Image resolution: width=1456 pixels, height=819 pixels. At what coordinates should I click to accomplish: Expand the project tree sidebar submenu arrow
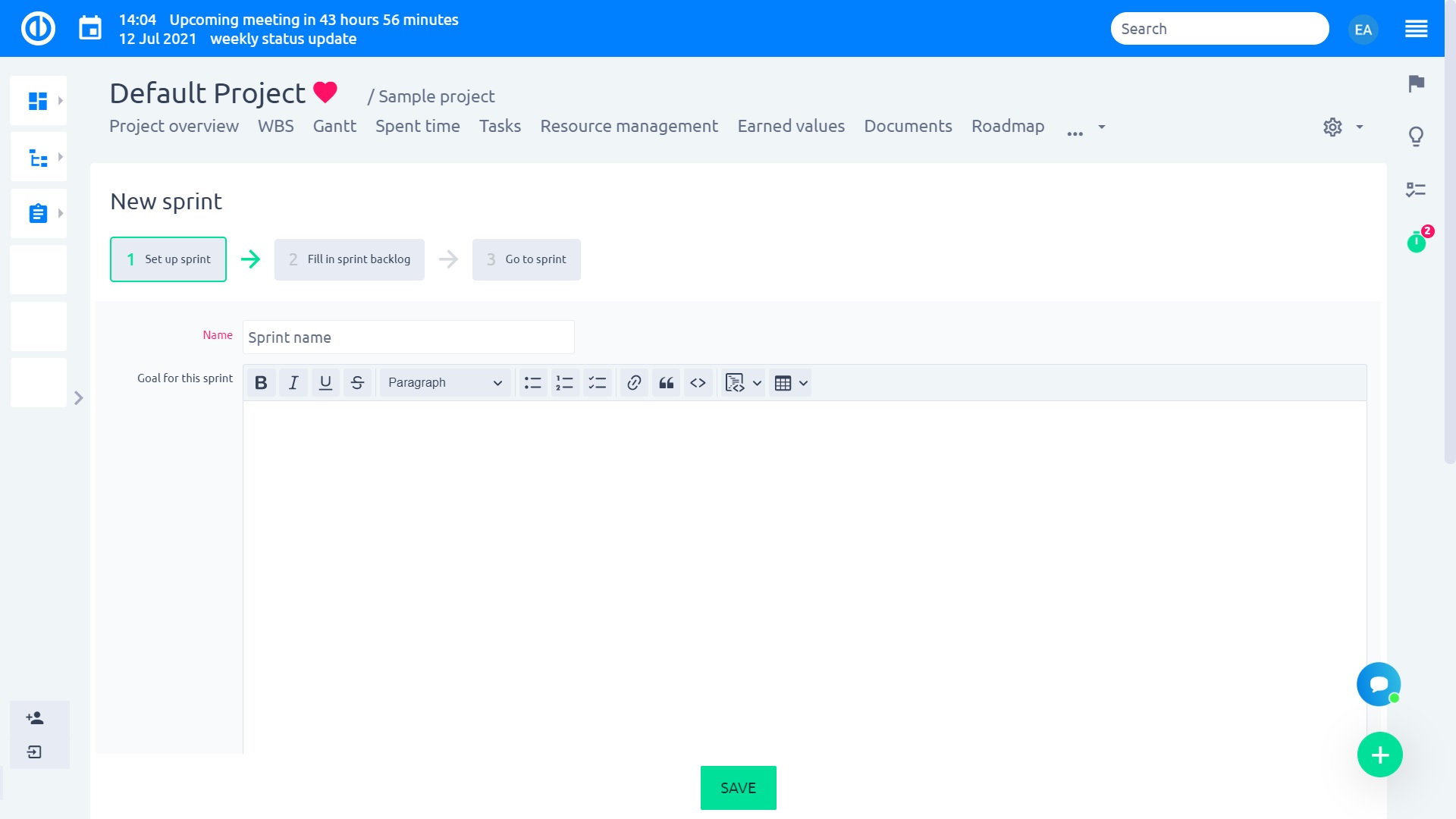pos(61,157)
